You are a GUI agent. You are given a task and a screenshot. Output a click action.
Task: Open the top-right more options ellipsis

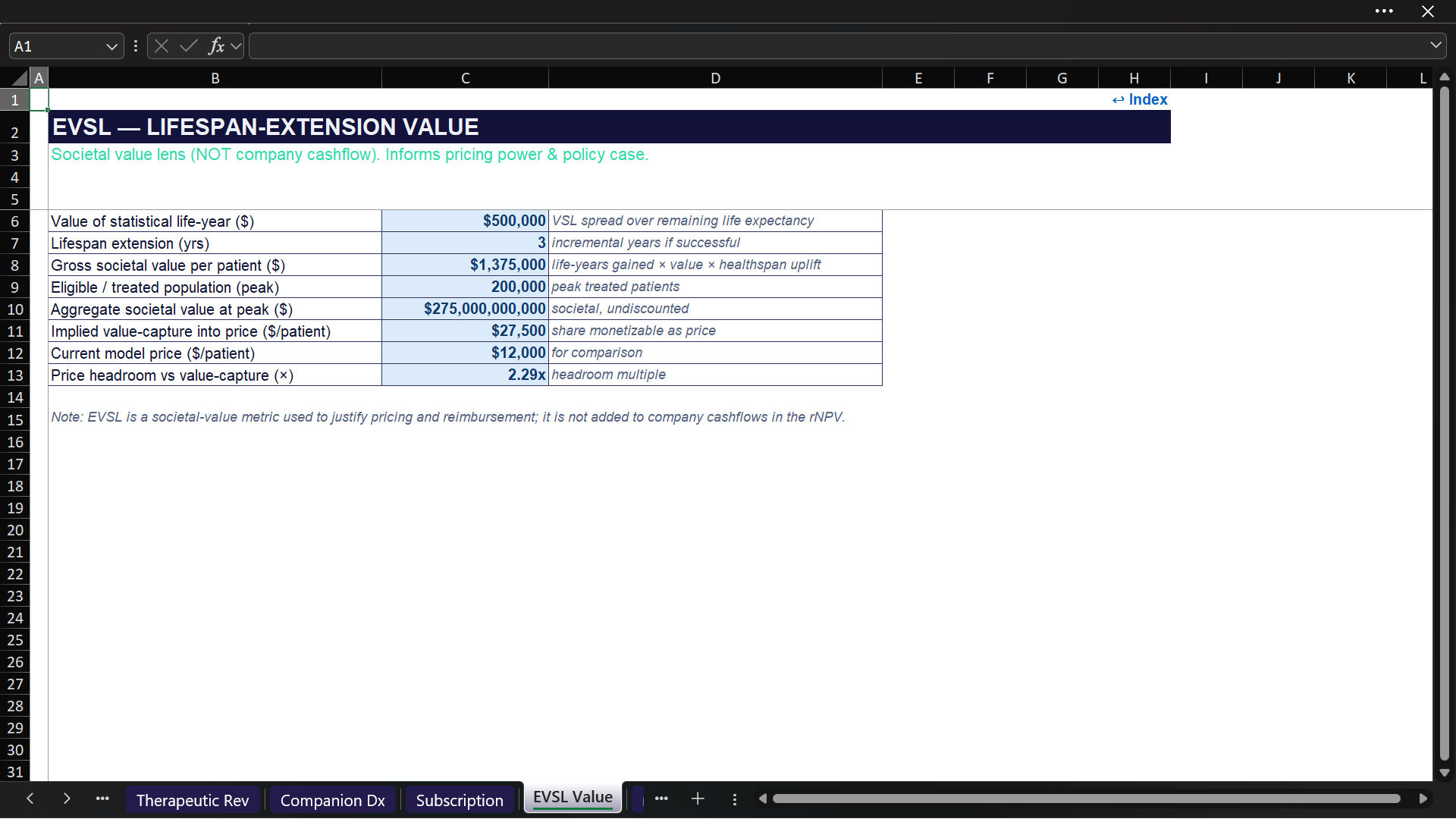1384,11
